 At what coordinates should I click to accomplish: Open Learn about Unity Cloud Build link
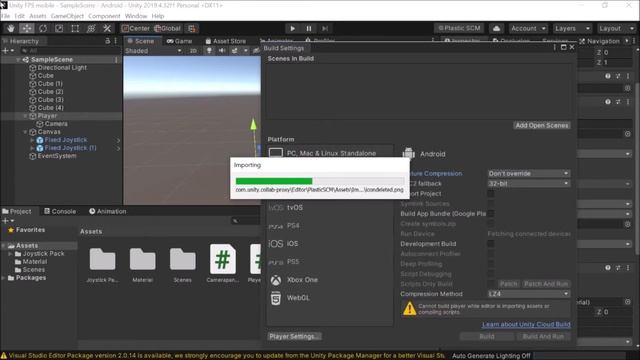coord(526,324)
